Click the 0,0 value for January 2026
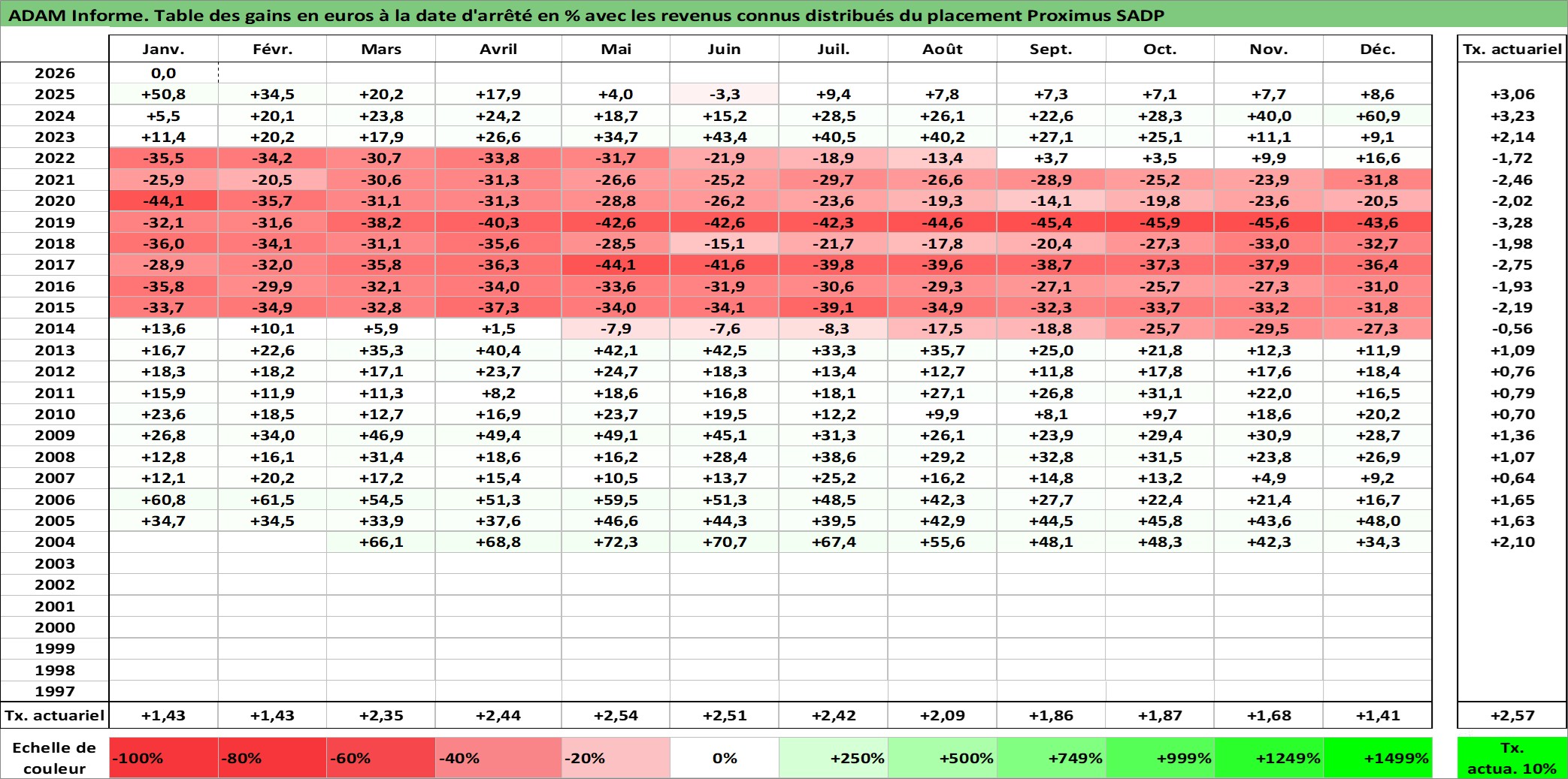Image resolution: width=1568 pixels, height=779 pixels. tap(163, 73)
